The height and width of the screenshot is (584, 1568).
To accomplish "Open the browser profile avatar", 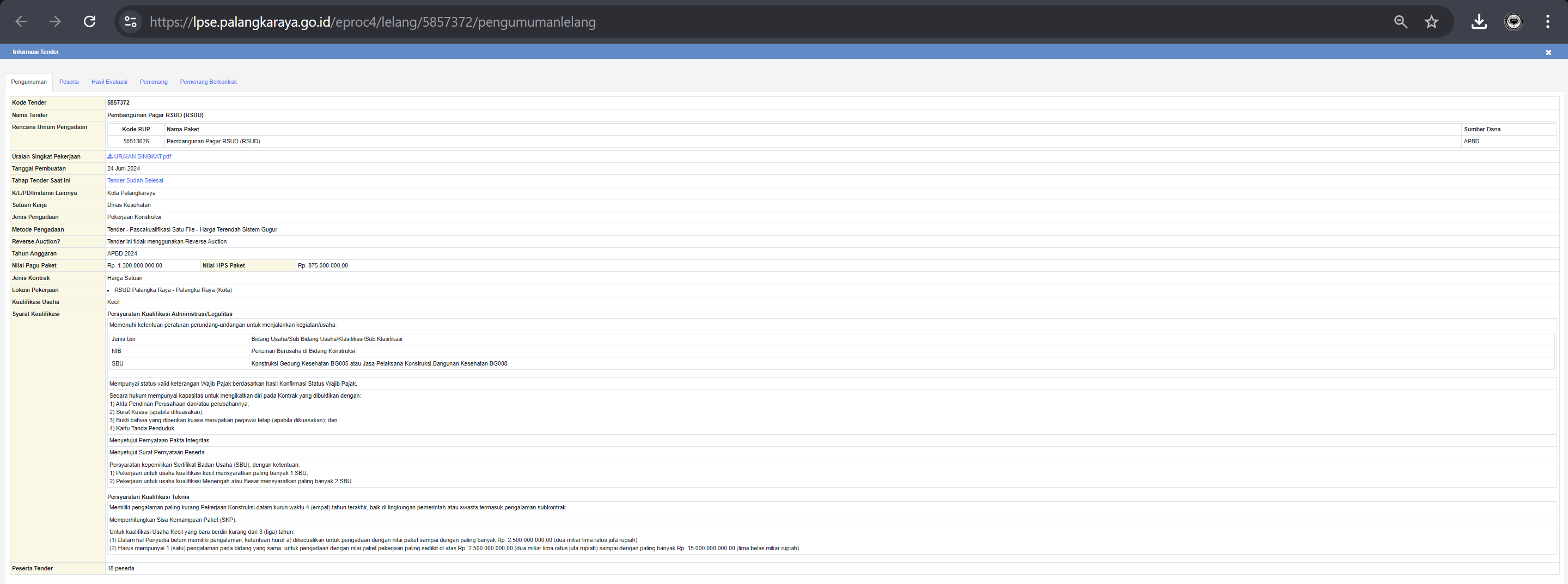I will pos(1513,22).
